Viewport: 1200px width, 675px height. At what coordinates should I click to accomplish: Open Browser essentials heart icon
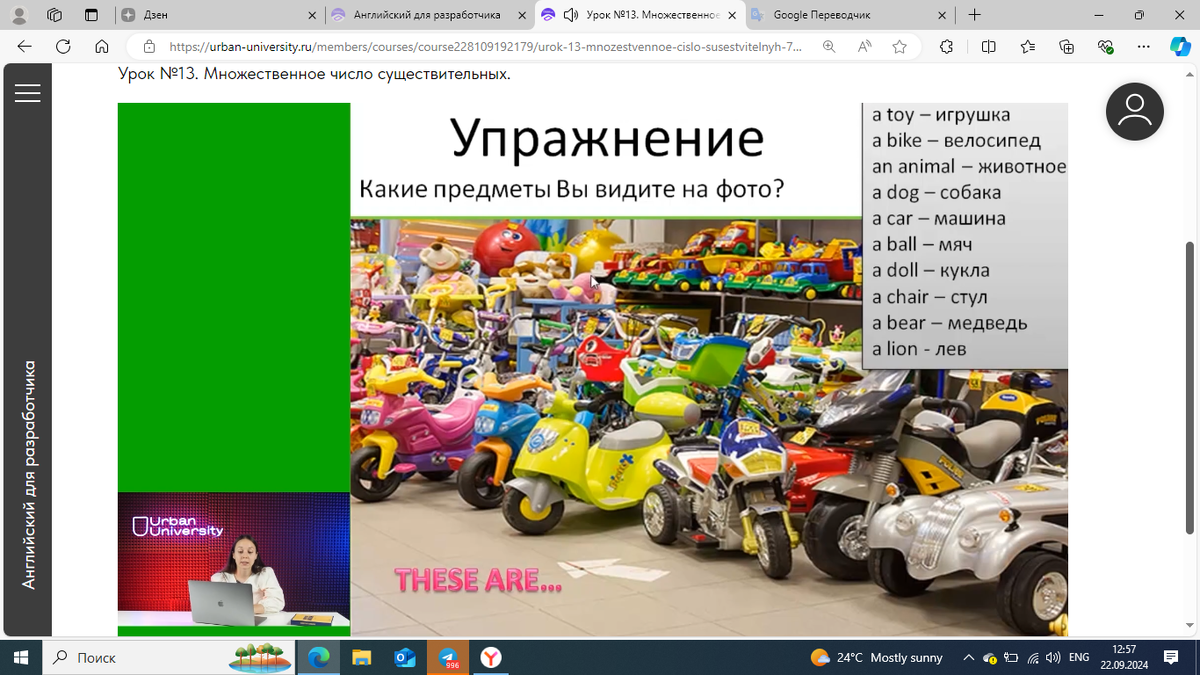(1105, 46)
